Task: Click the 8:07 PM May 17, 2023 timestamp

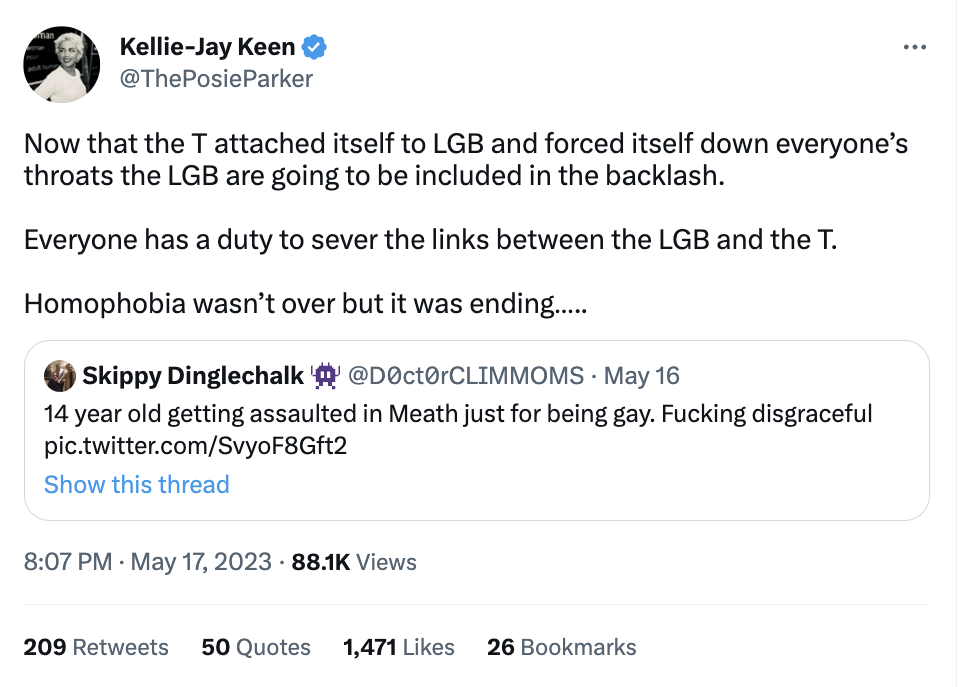Action: pyautogui.click(x=148, y=562)
